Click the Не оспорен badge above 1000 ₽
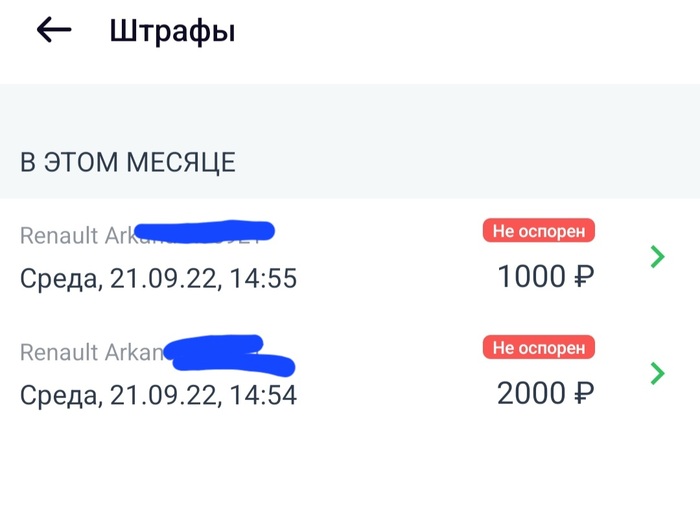This screenshot has width=700, height=505. (x=539, y=231)
